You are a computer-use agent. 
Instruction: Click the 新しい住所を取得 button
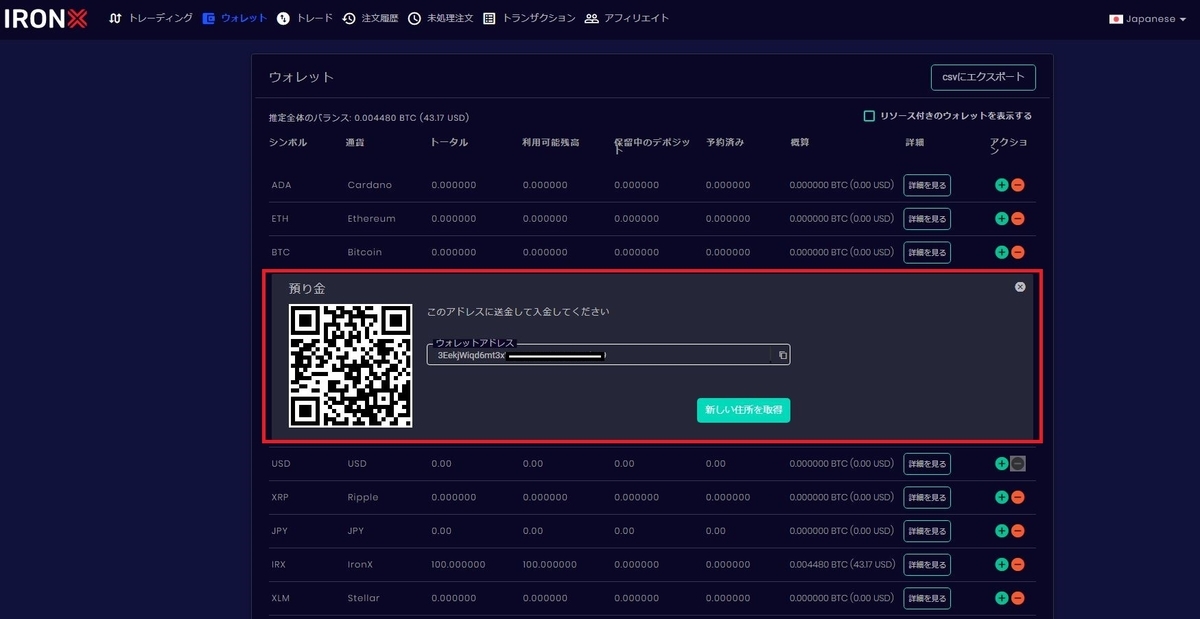(x=743, y=410)
